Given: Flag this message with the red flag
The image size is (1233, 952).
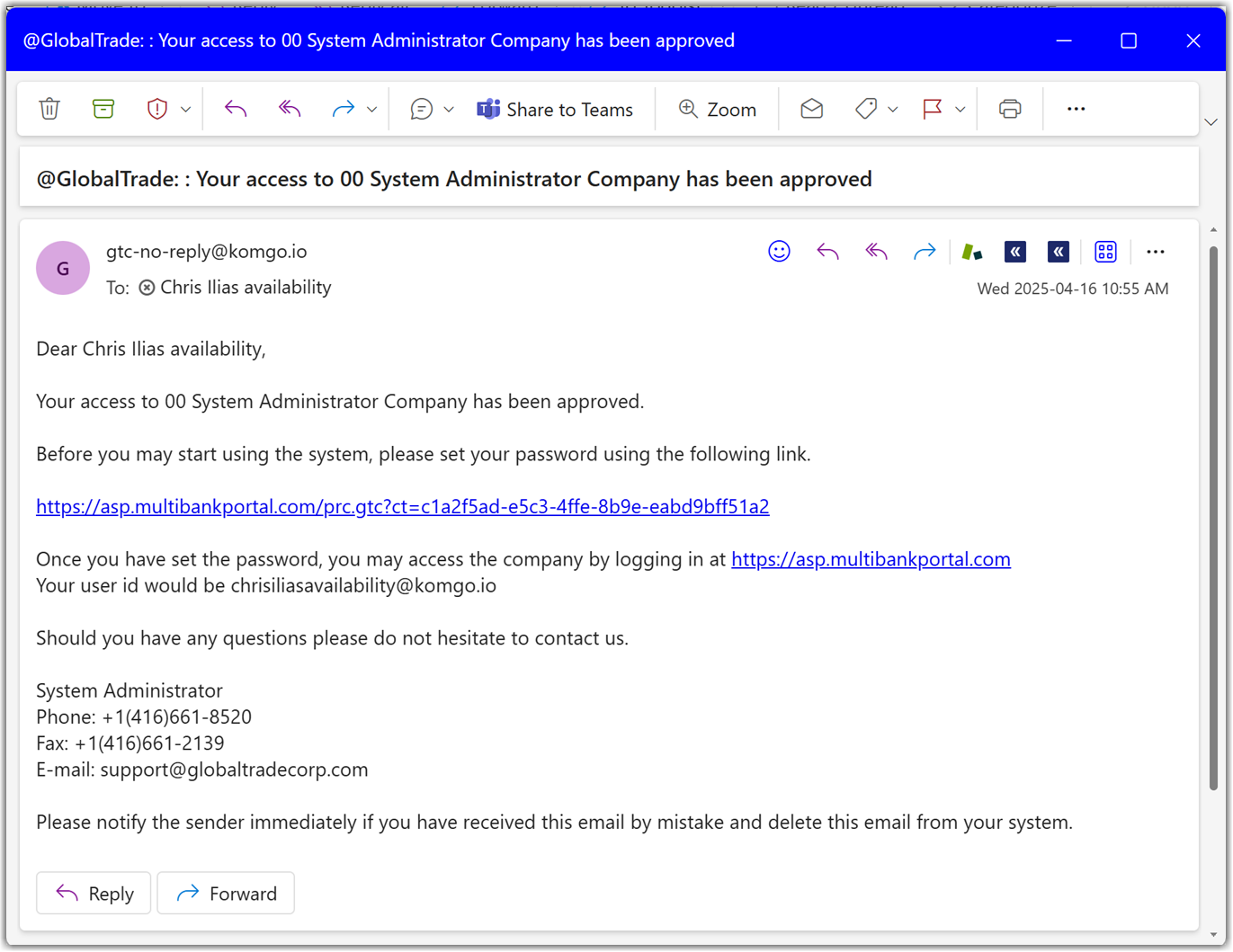Looking at the screenshot, I should click(933, 109).
